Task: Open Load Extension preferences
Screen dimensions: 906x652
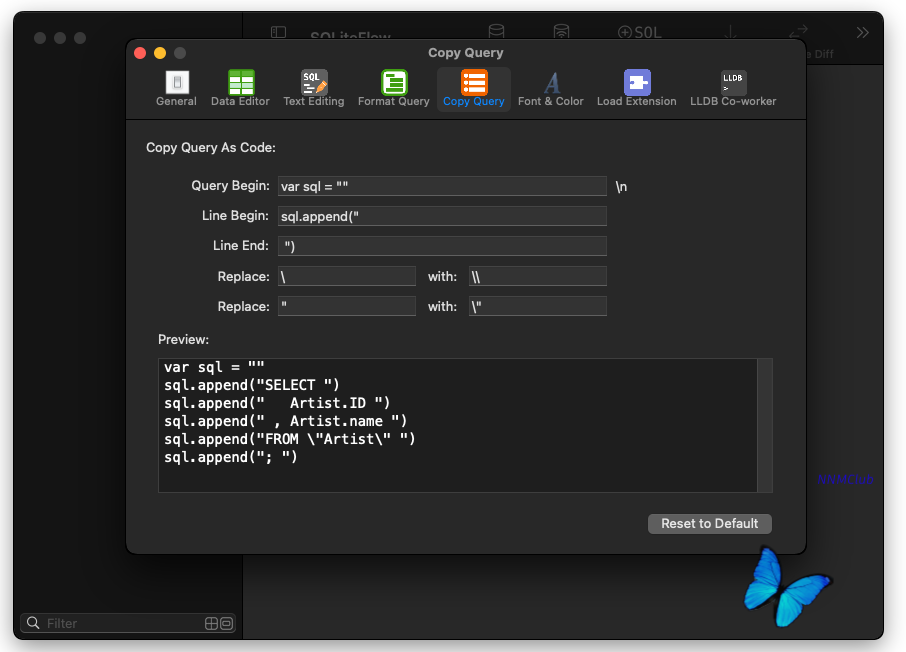Action: coord(637,88)
